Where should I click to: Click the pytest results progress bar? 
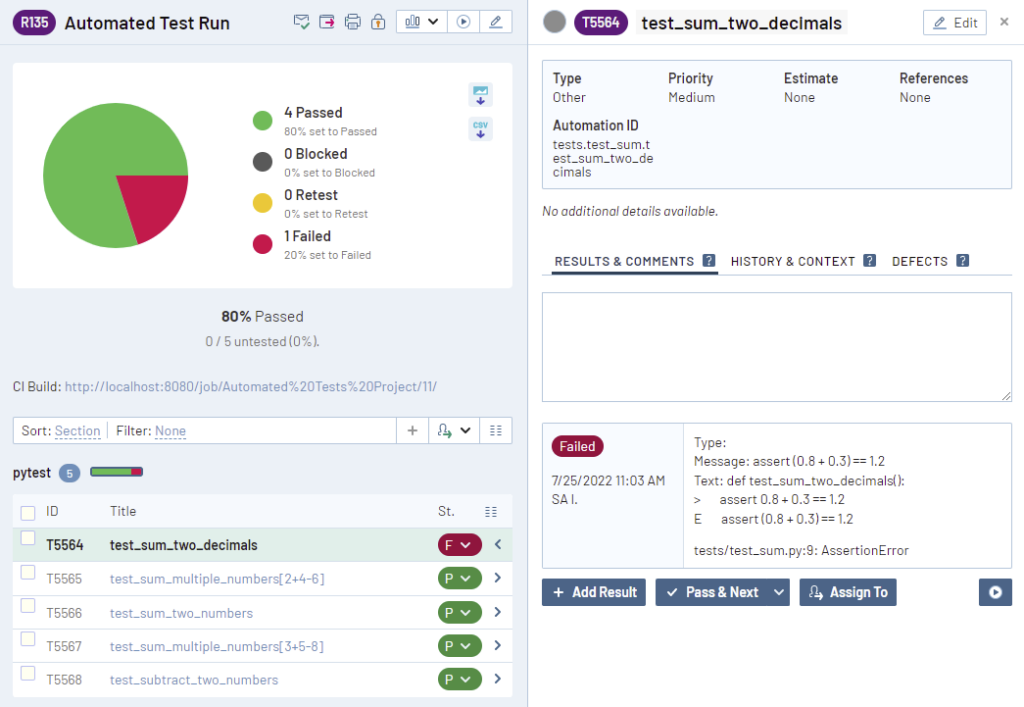coord(116,472)
